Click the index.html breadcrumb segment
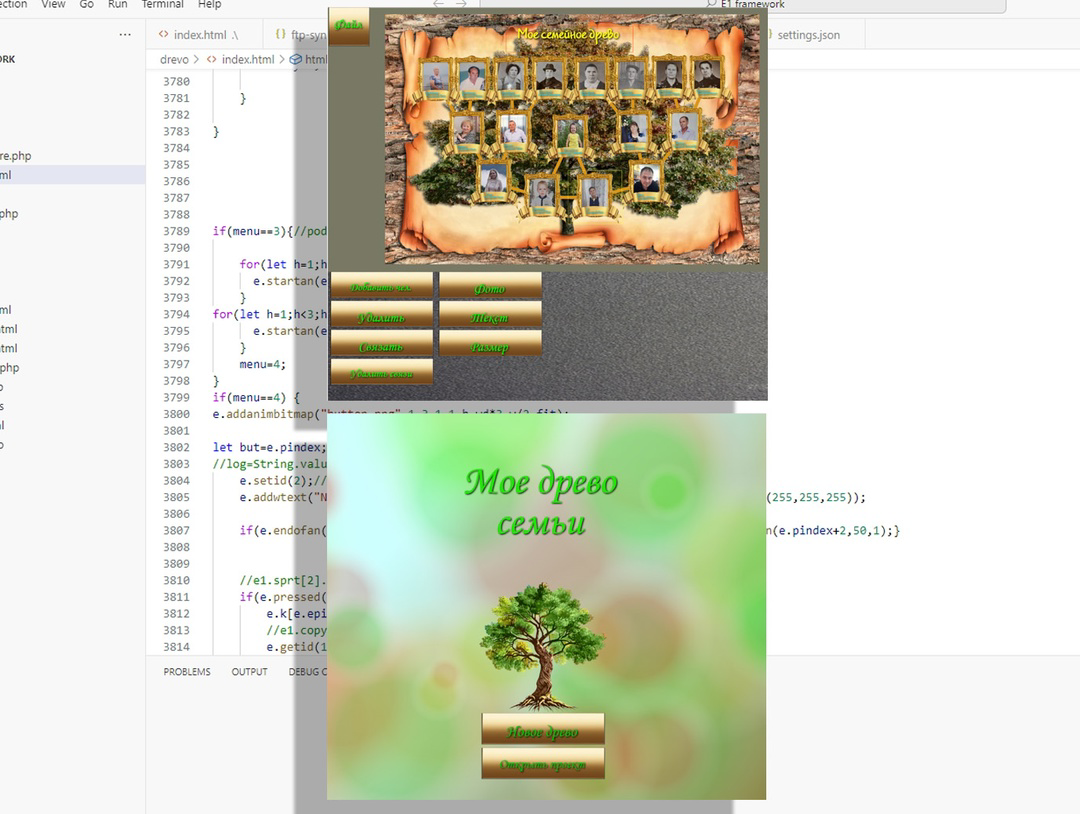The width and height of the screenshot is (1080, 814). point(248,59)
